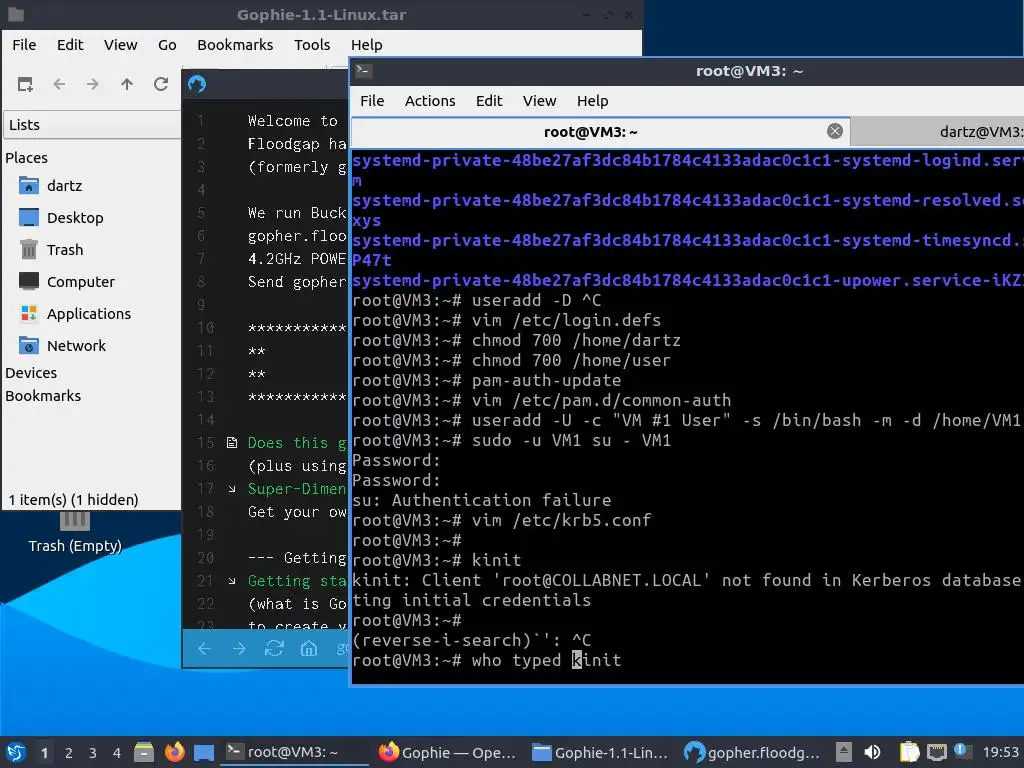Switch to virtual desktop 1
The width and height of the screenshot is (1024, 768).
pos(44,753)
